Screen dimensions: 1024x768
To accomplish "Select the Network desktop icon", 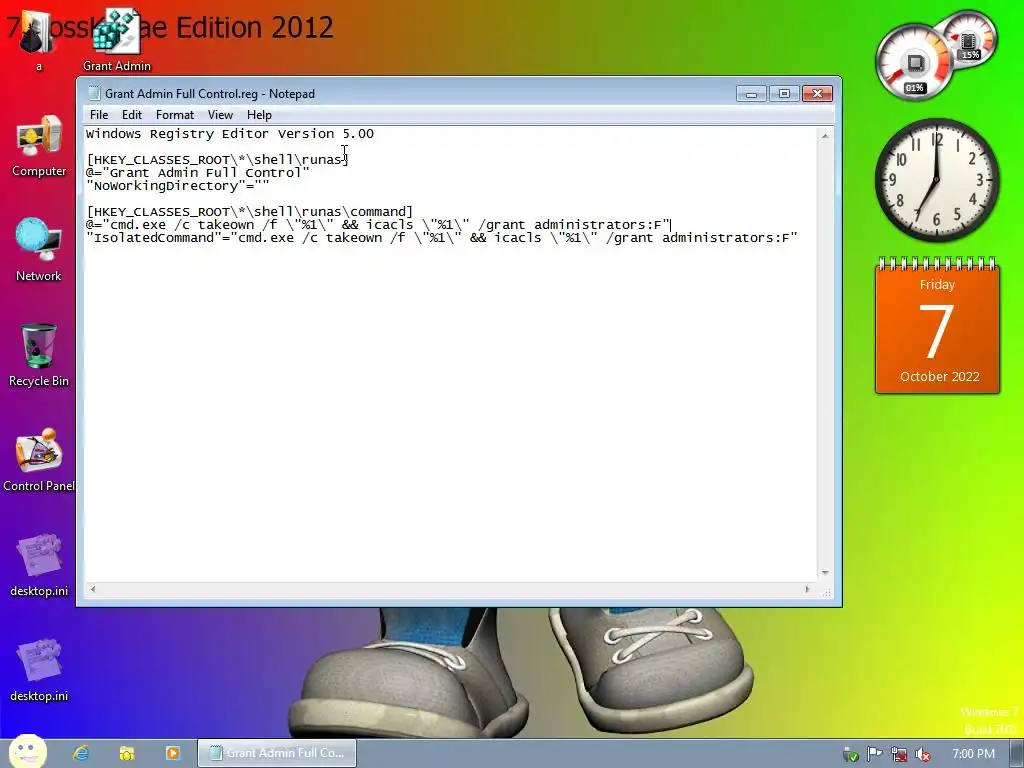I will pyautogui.click(x=39, y=250).
